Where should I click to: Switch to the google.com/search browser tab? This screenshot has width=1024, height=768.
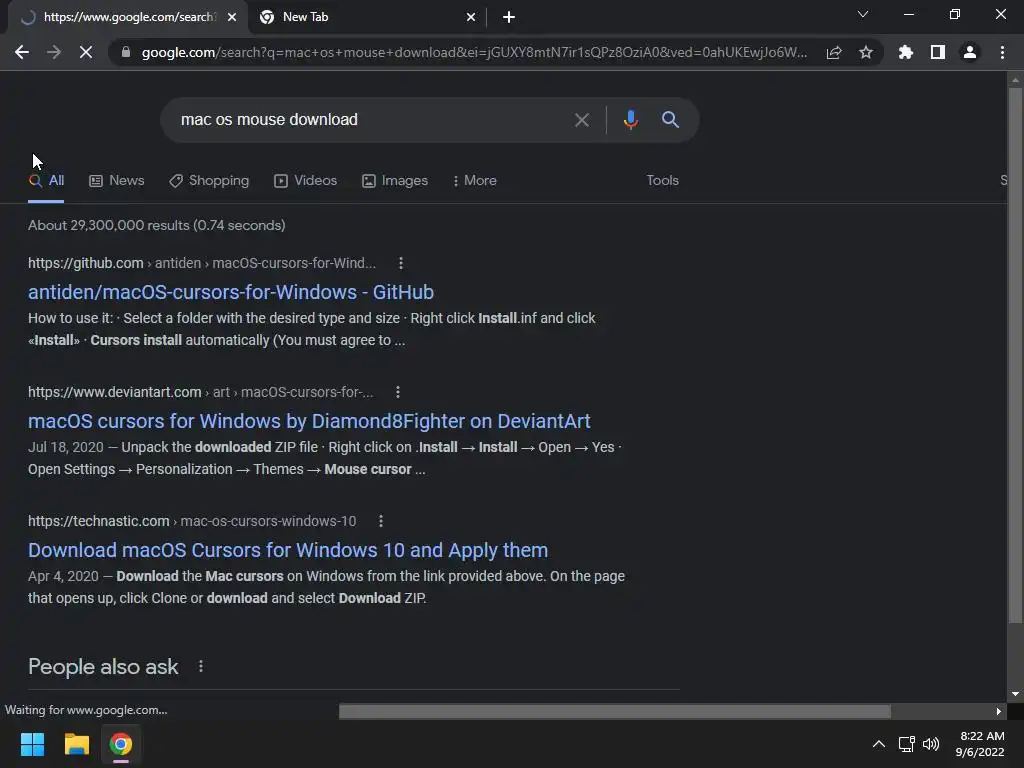(x=128, y=17)
